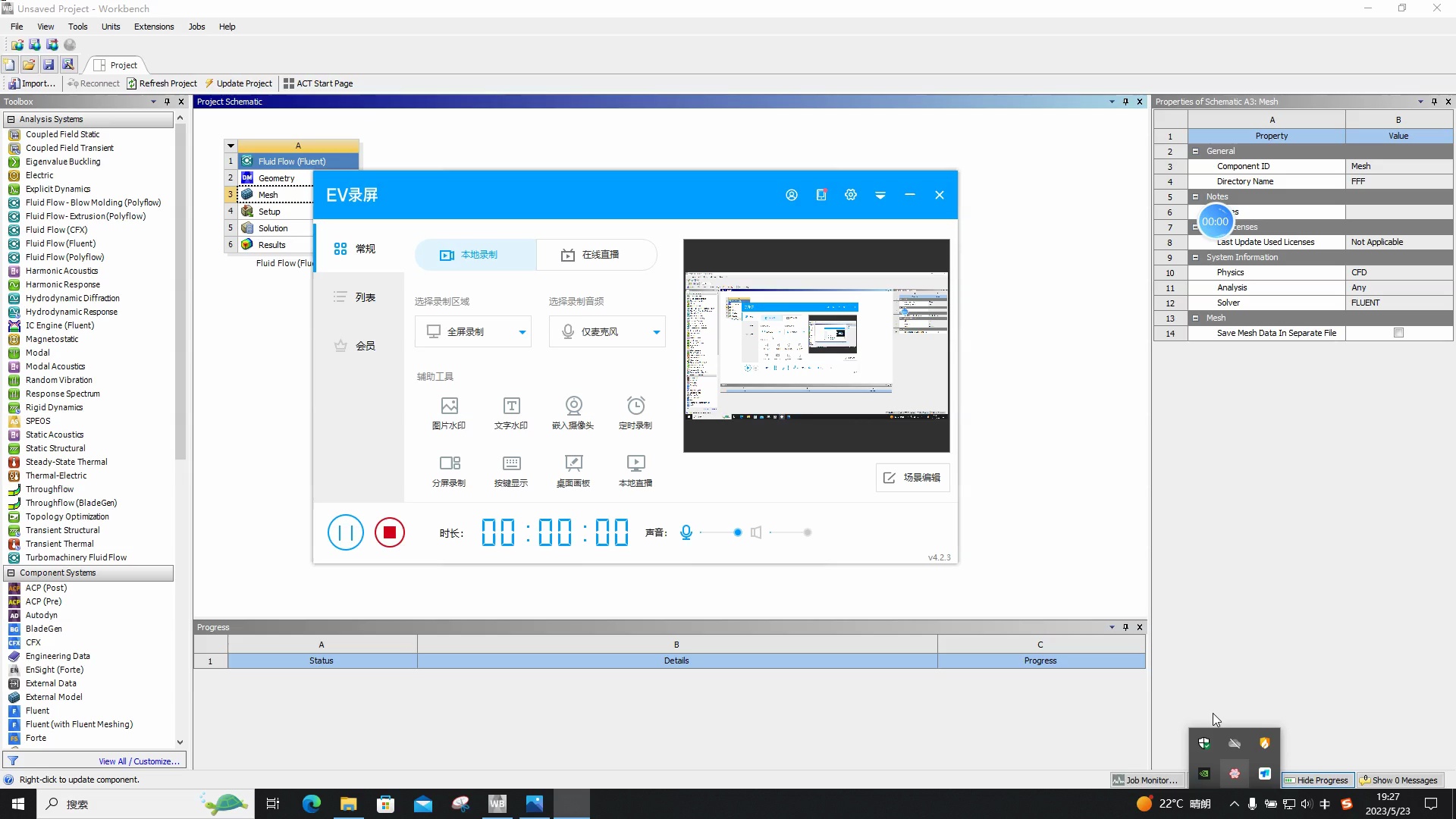Open the 场景编辑 scene edit tool
The image size is (1456, 819).
(x=912, y=478)
